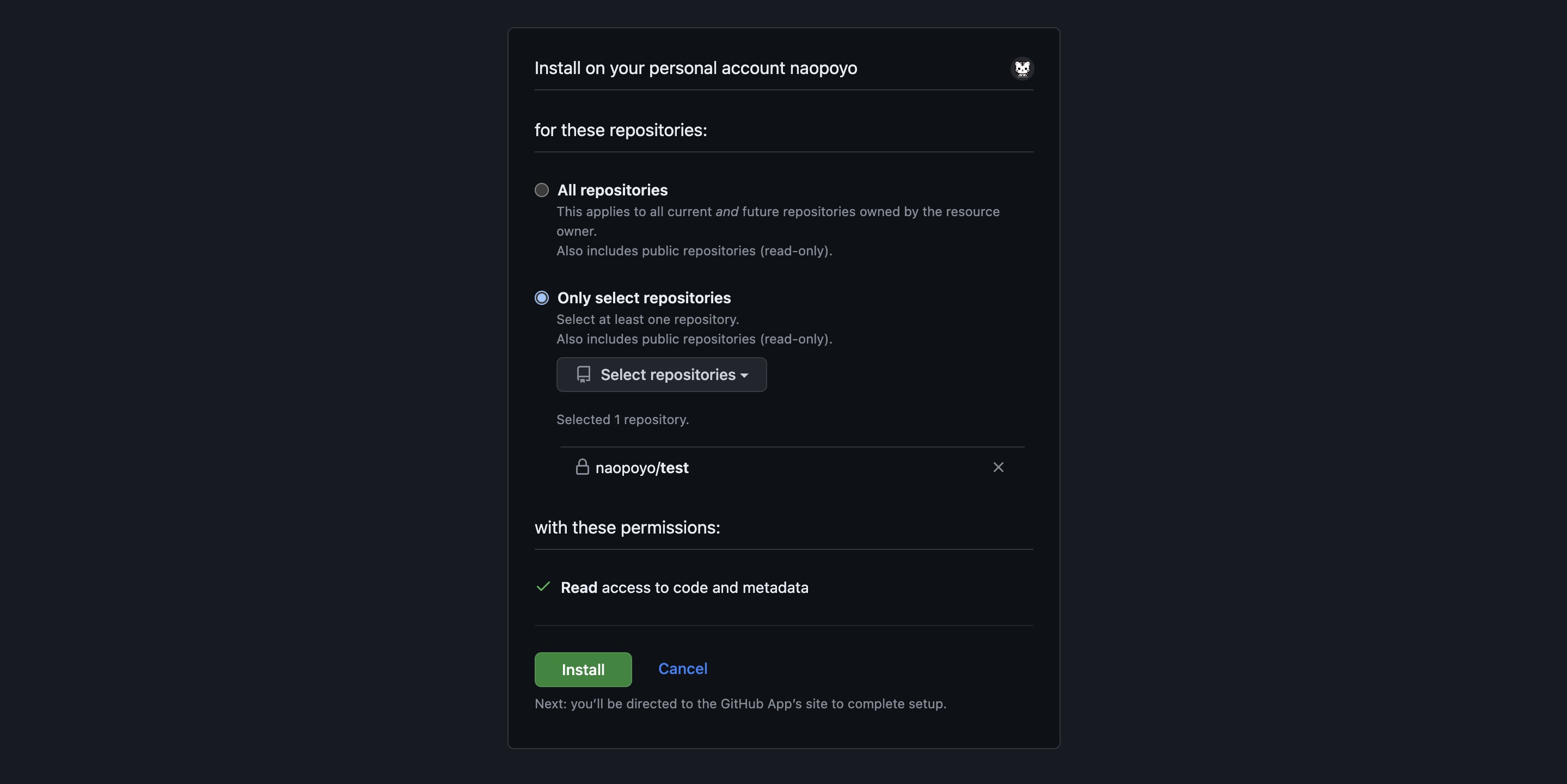Click the Cancel link
This screenshot has width=1567, height=784.
[682, 669]
